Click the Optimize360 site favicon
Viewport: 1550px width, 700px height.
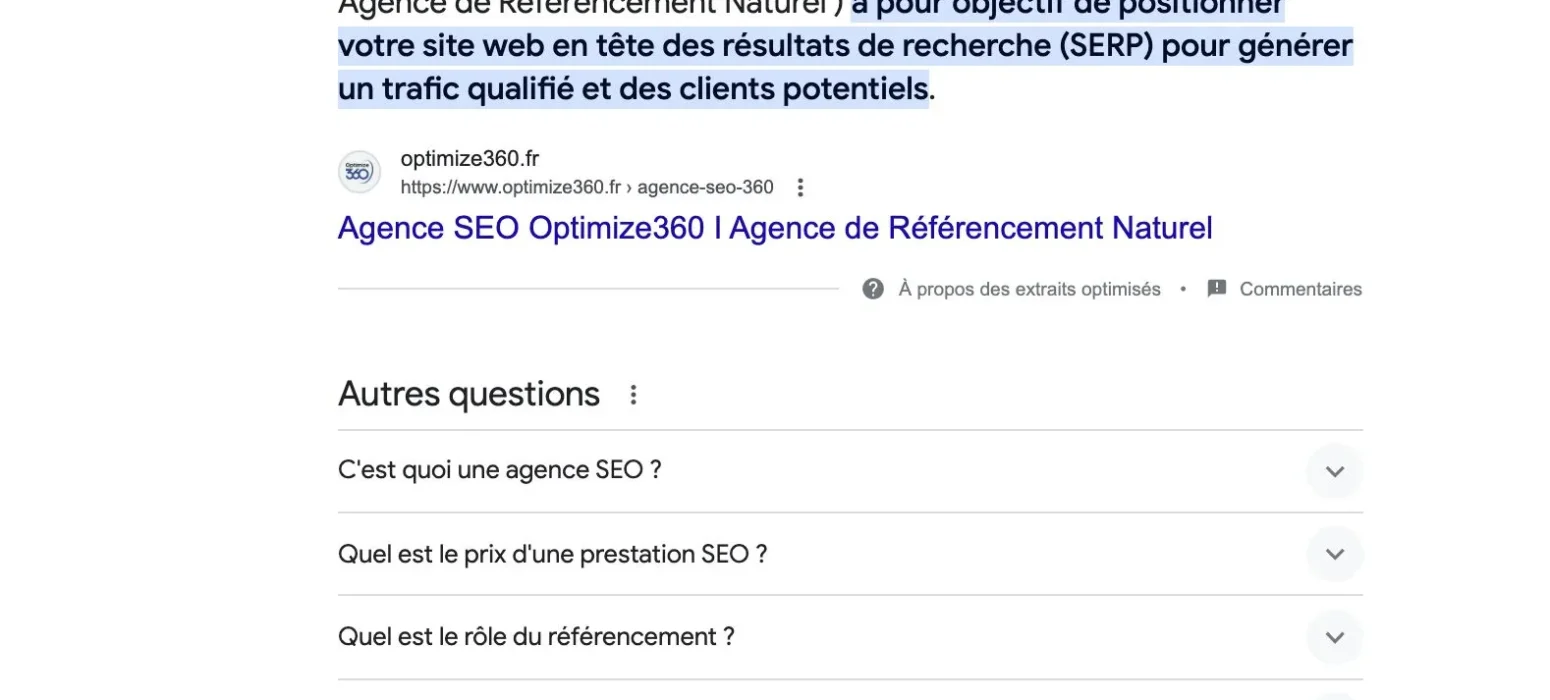359,172
